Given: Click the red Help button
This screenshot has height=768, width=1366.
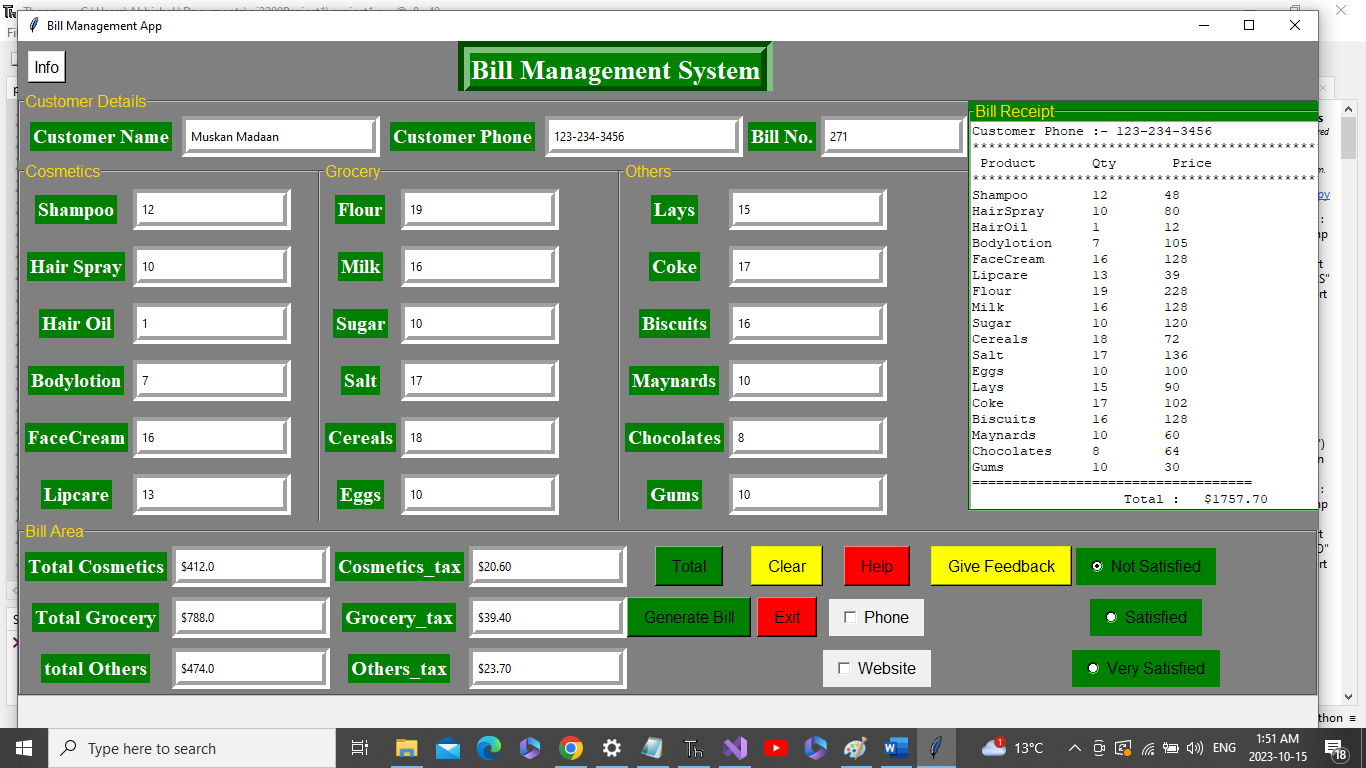Looking at the screenshot, I should 877,566.
